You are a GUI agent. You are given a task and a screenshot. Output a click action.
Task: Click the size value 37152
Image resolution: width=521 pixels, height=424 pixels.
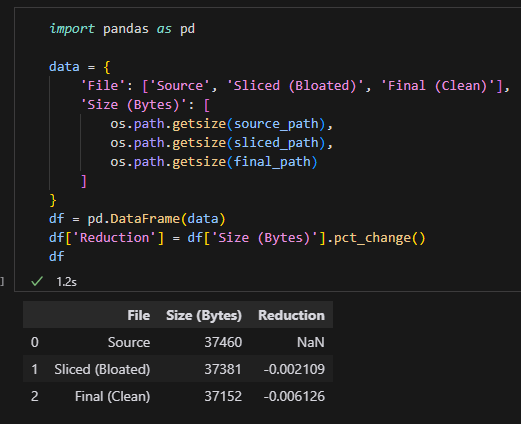(x=223, y=396)
